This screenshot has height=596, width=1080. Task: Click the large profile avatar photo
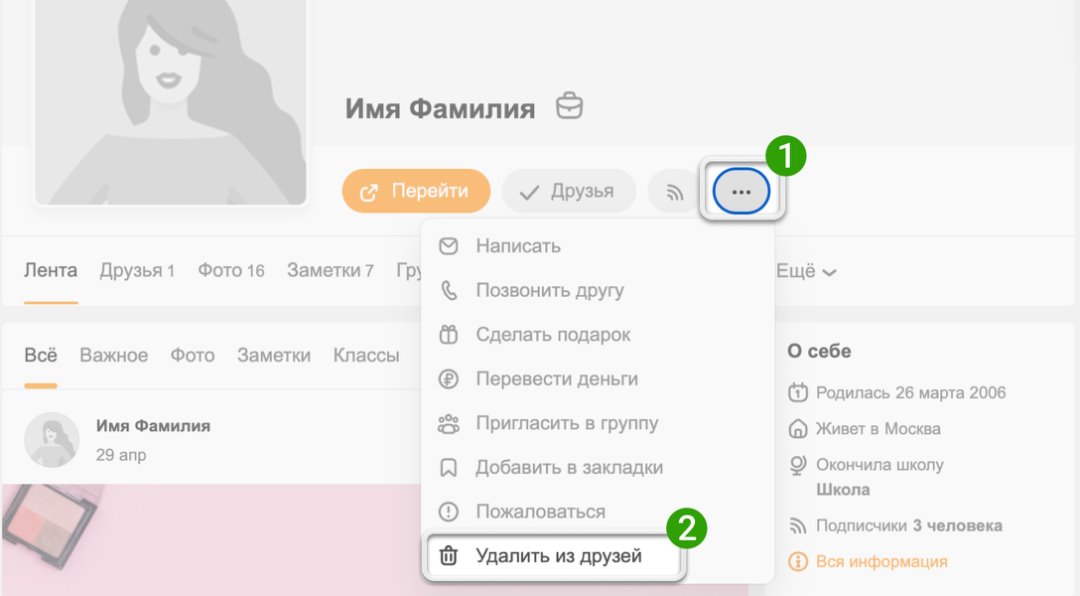(170, 100)
